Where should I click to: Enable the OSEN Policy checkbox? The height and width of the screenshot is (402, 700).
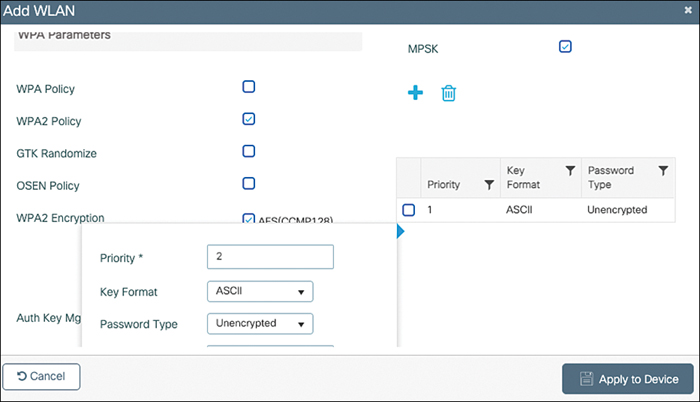click(249, 183)
